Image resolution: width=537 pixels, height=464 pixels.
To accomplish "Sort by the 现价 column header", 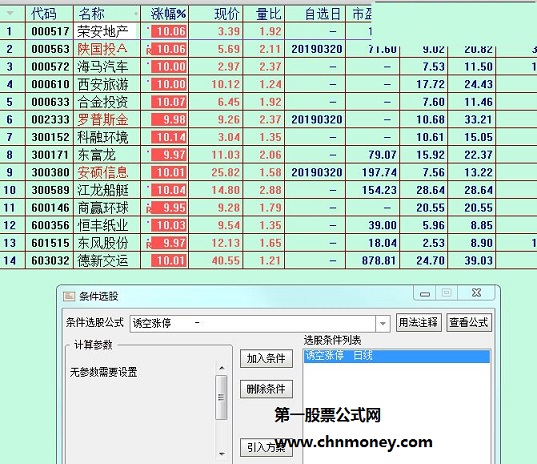I will [x=227, y=14].
